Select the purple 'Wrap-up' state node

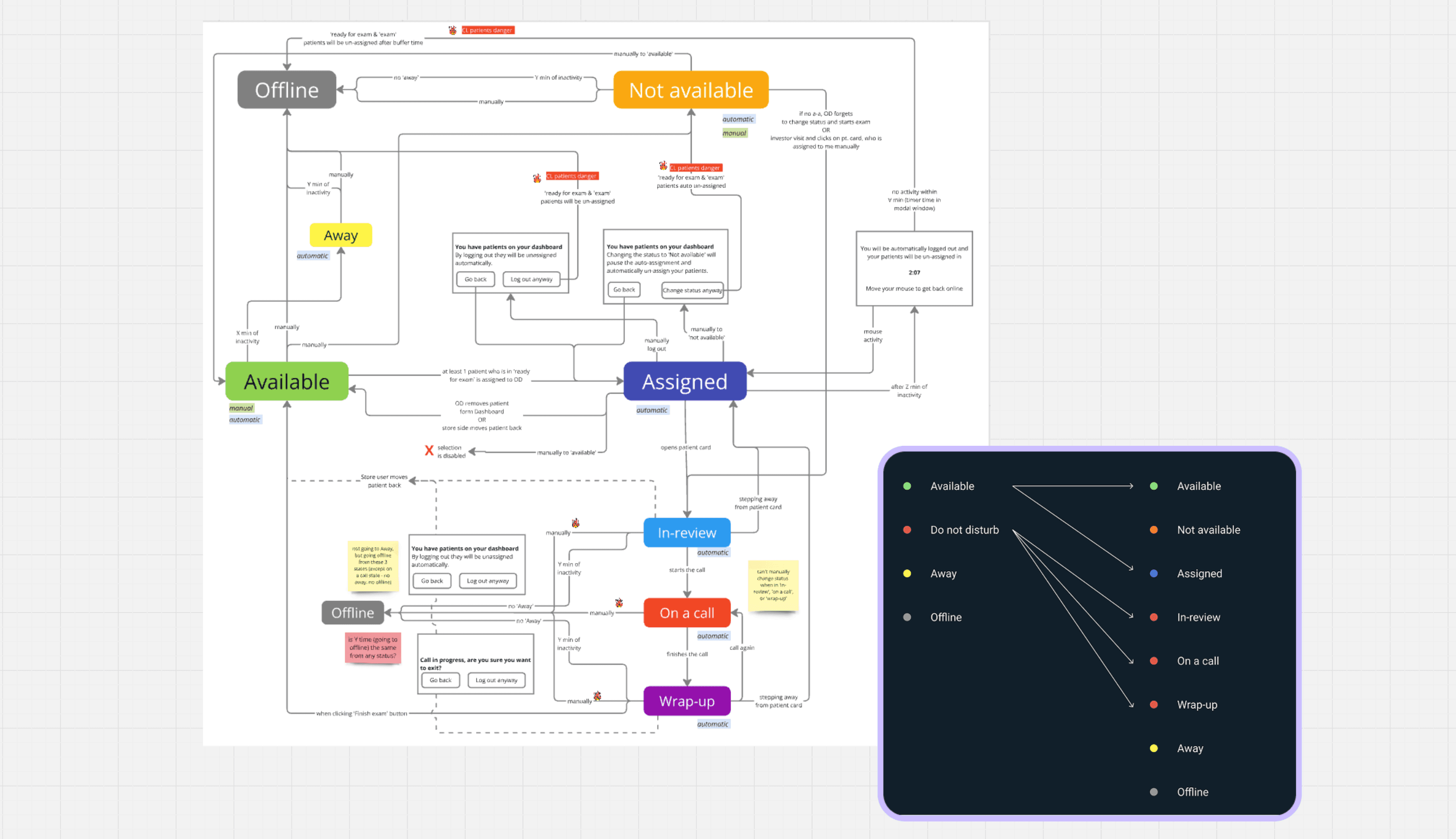[687, 701]
